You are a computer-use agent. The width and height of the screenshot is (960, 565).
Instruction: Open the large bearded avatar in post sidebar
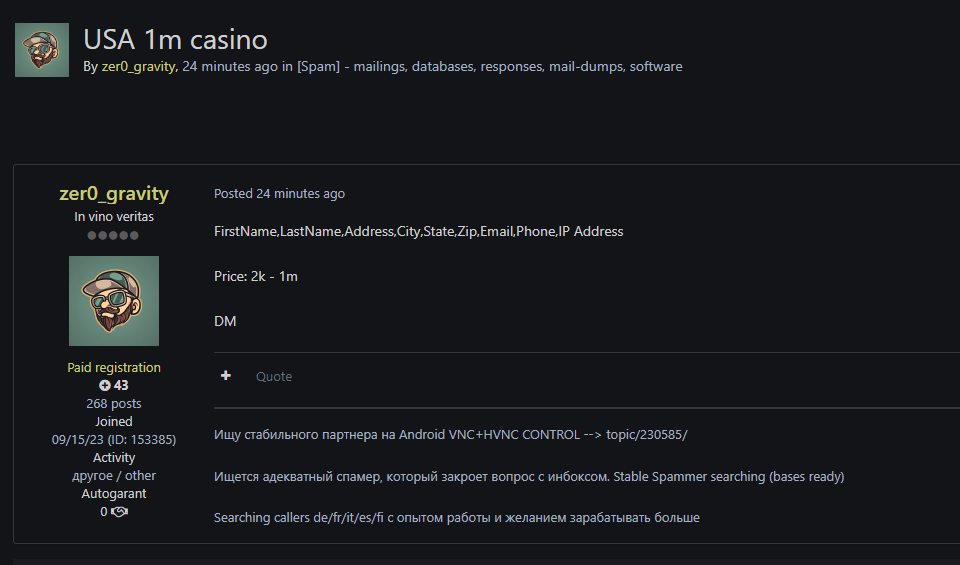[114, 301]
